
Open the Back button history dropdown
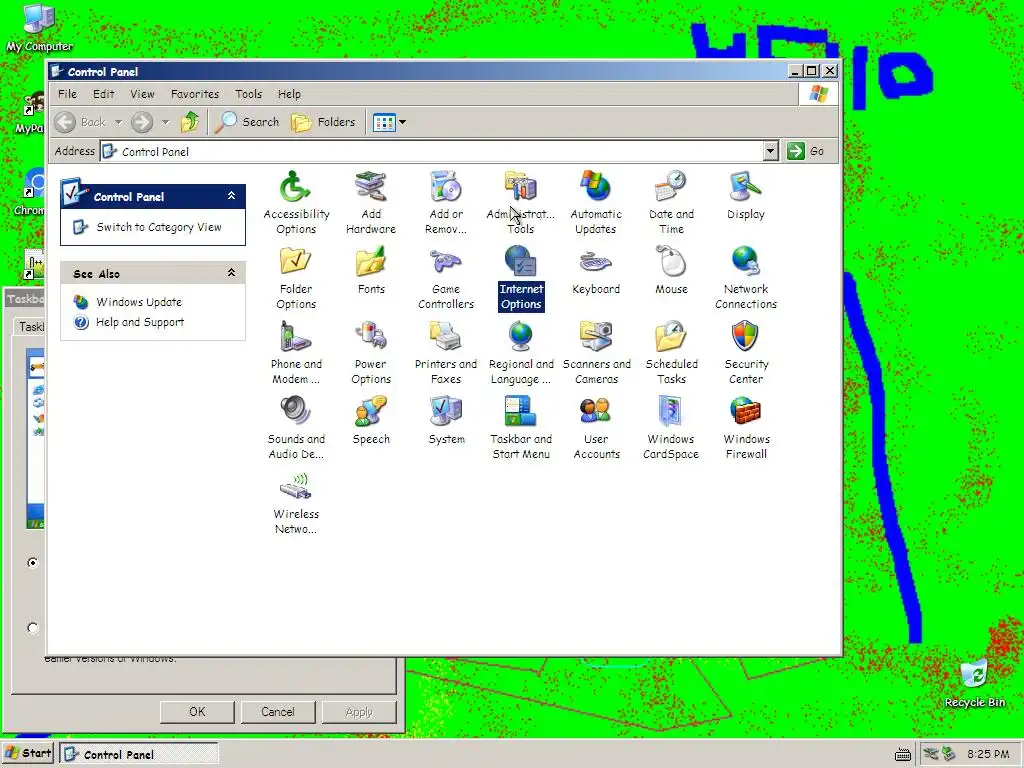[x=118, y=122]
